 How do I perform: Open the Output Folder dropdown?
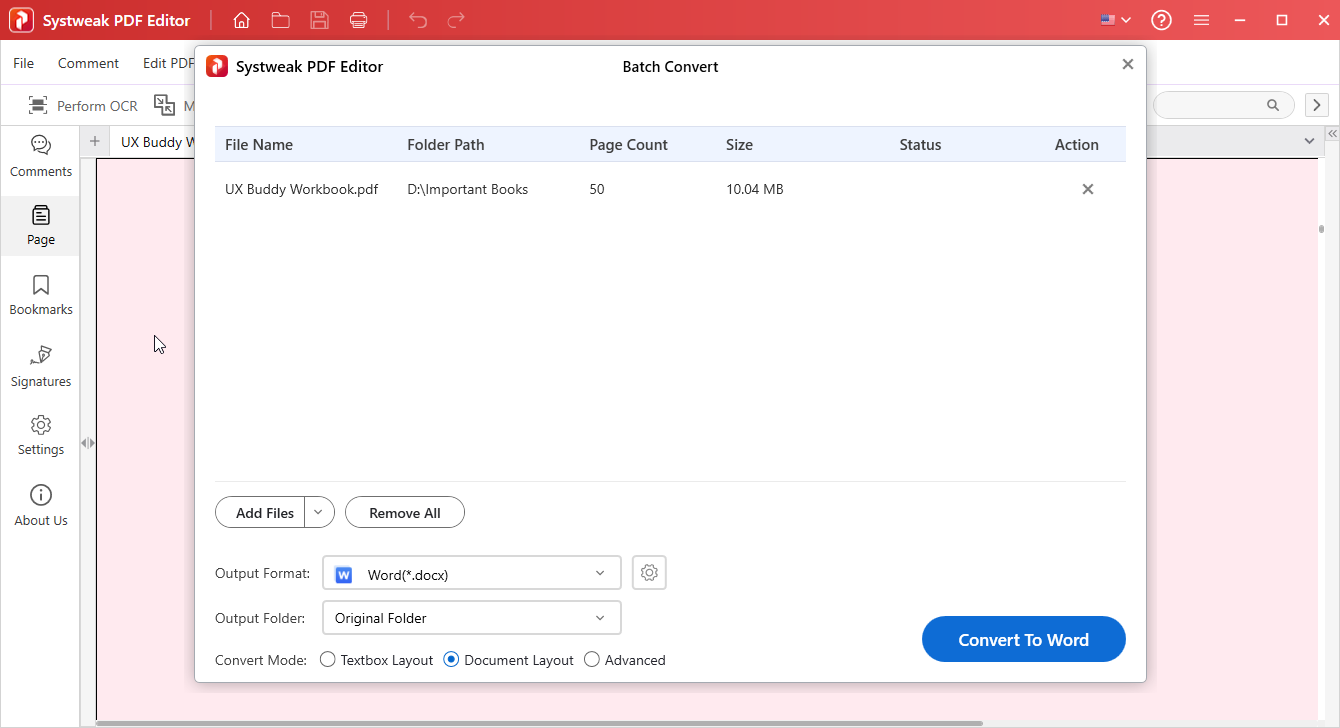pos(471,617)
